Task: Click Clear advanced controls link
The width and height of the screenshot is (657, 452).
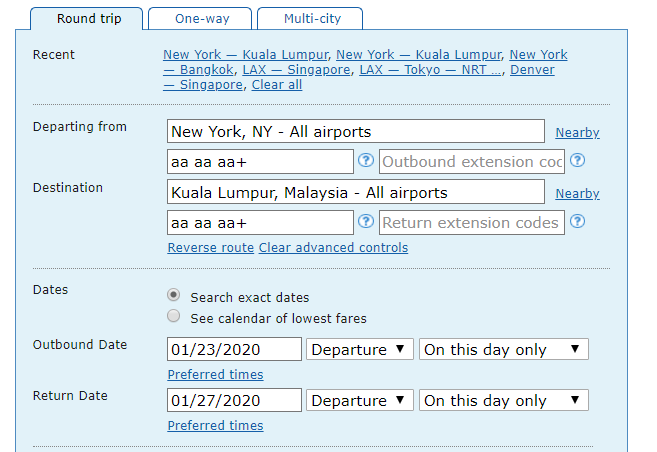Action: (x=333, y=248)
